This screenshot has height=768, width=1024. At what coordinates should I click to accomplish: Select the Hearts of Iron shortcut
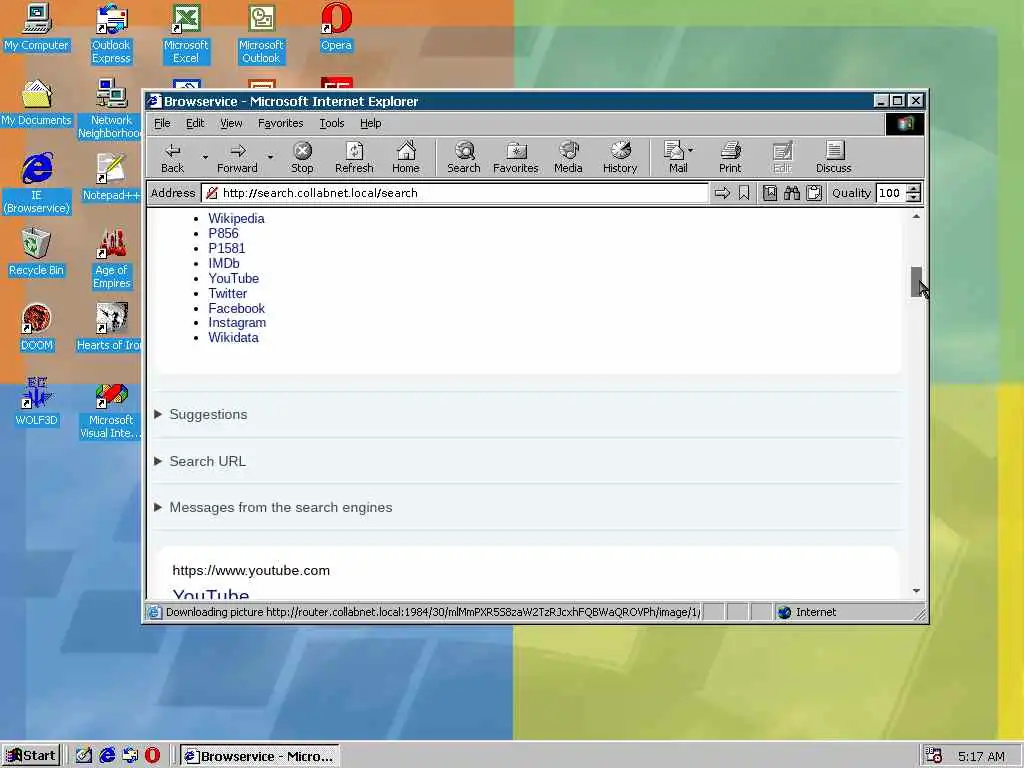click(x=110, y=328)
